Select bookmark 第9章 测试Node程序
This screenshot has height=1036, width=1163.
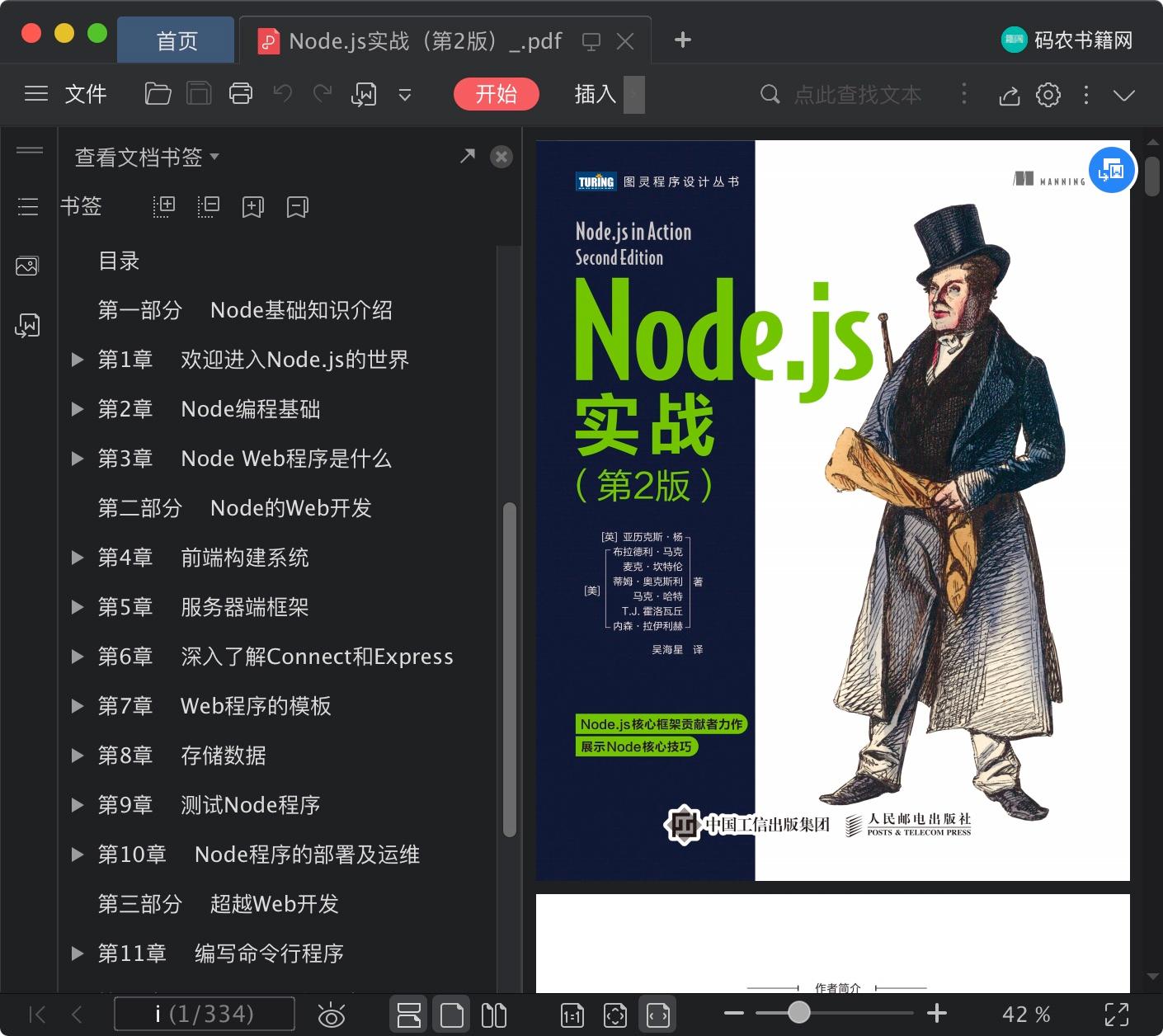click(x=209, y=805)
